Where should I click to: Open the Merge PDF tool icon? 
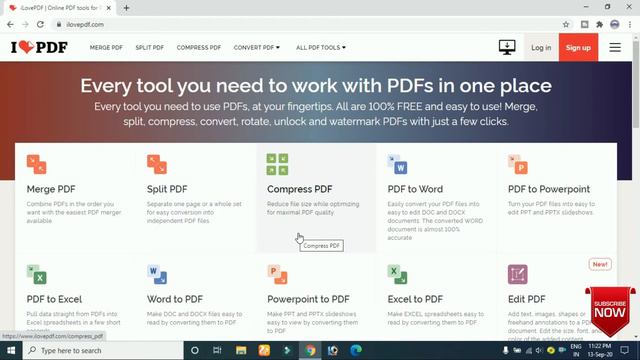click(x=37, y=164)
